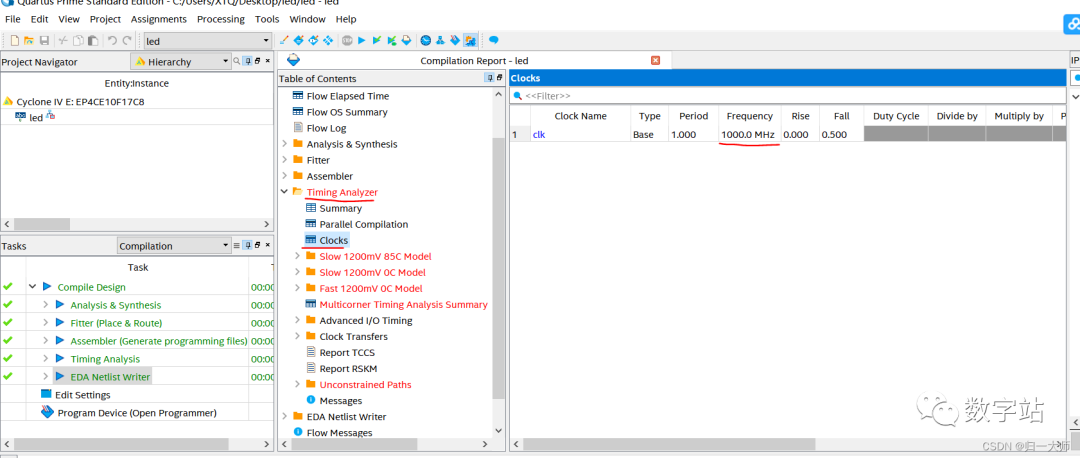Expand the Slow 1200mV 85C Model folder
Screen dimensions: 1080x458
298,256
